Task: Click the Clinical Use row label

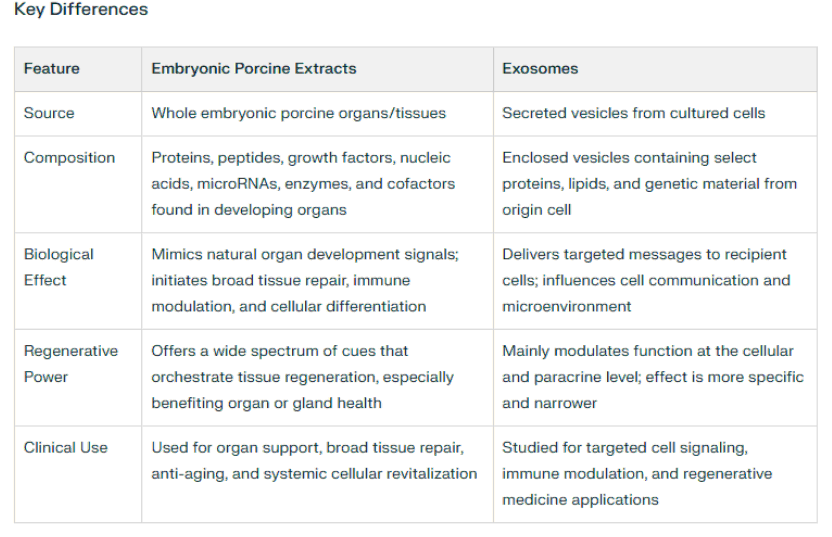Action: (66, 448)
